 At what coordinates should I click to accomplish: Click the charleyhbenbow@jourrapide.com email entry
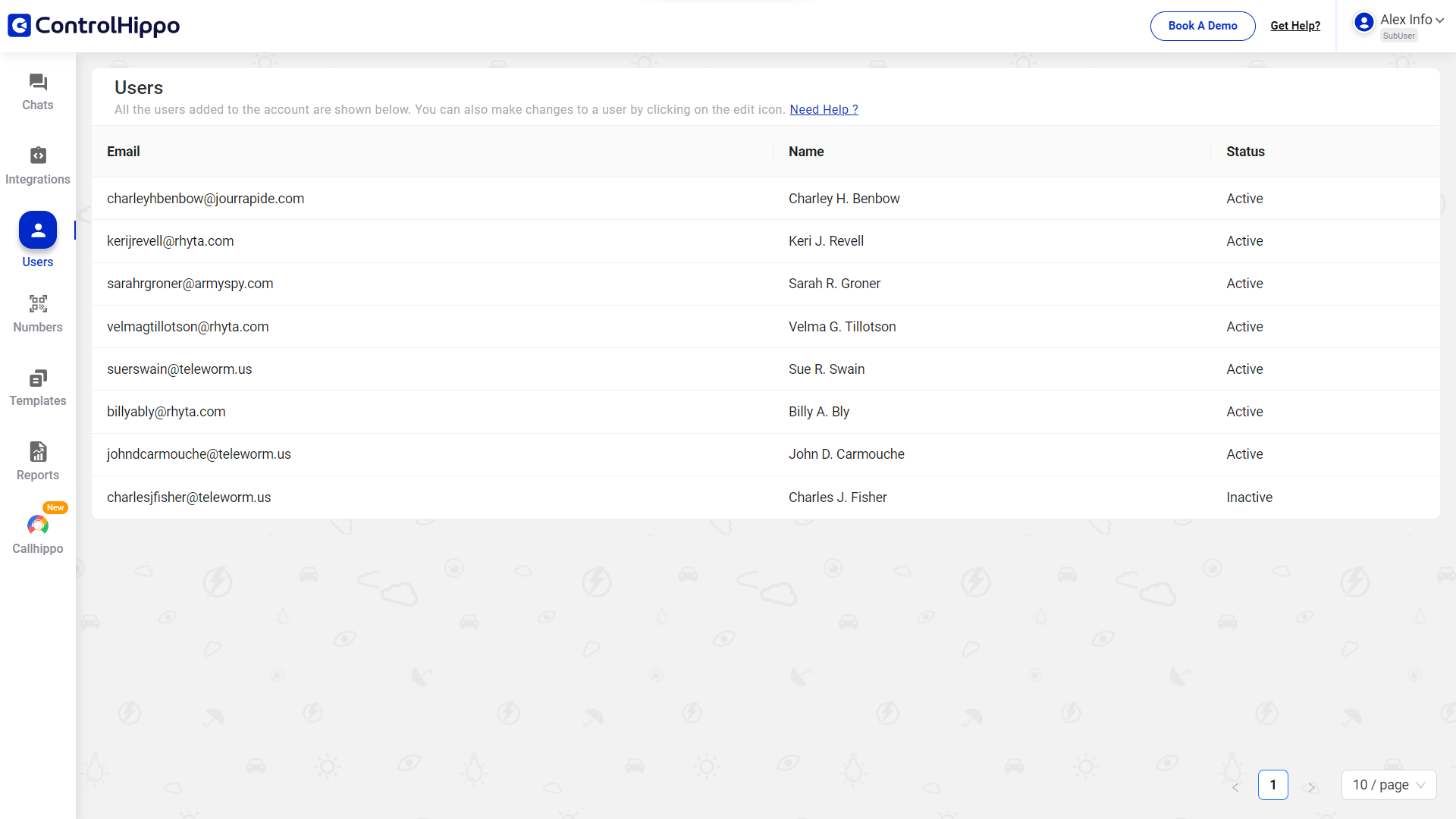tap(206, 199)
